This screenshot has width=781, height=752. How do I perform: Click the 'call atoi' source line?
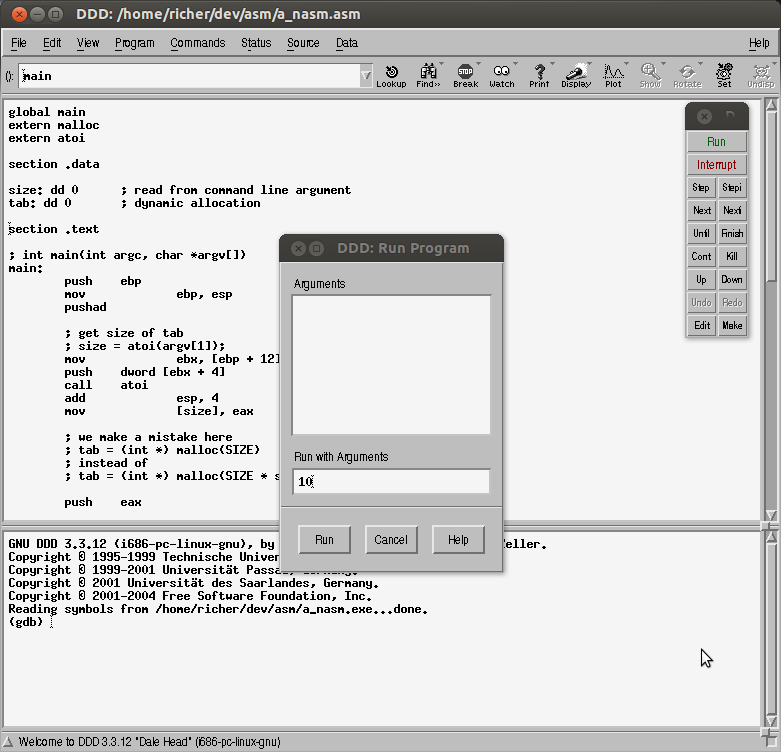(x=106, y=385)
